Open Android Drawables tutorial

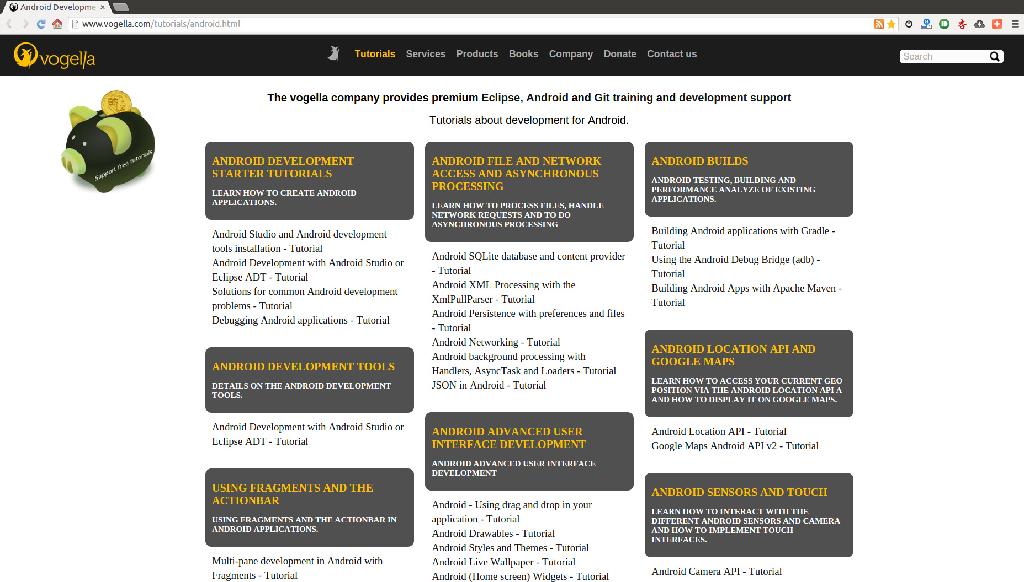tap(493, 534)
